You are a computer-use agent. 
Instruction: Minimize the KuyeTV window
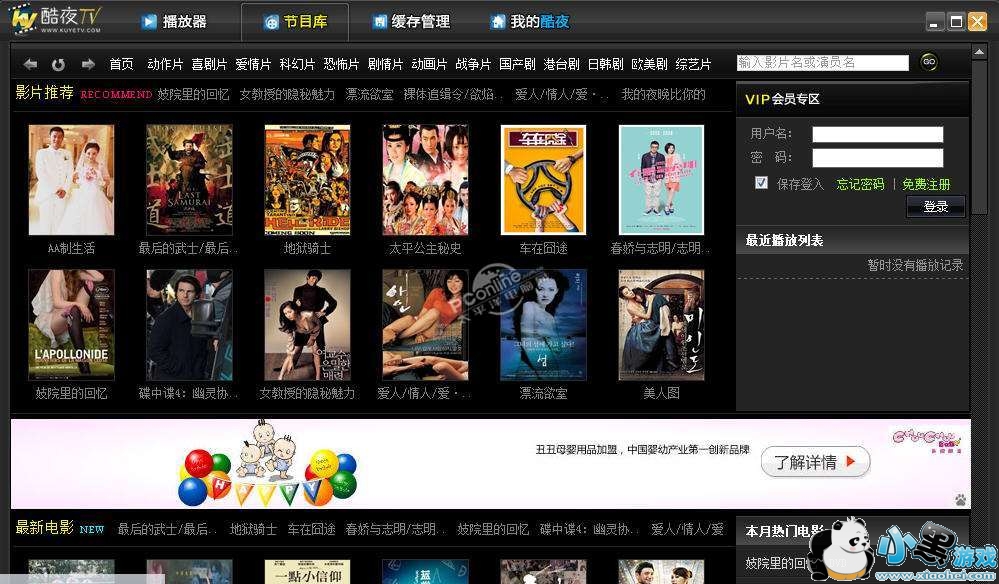(935, 22)
